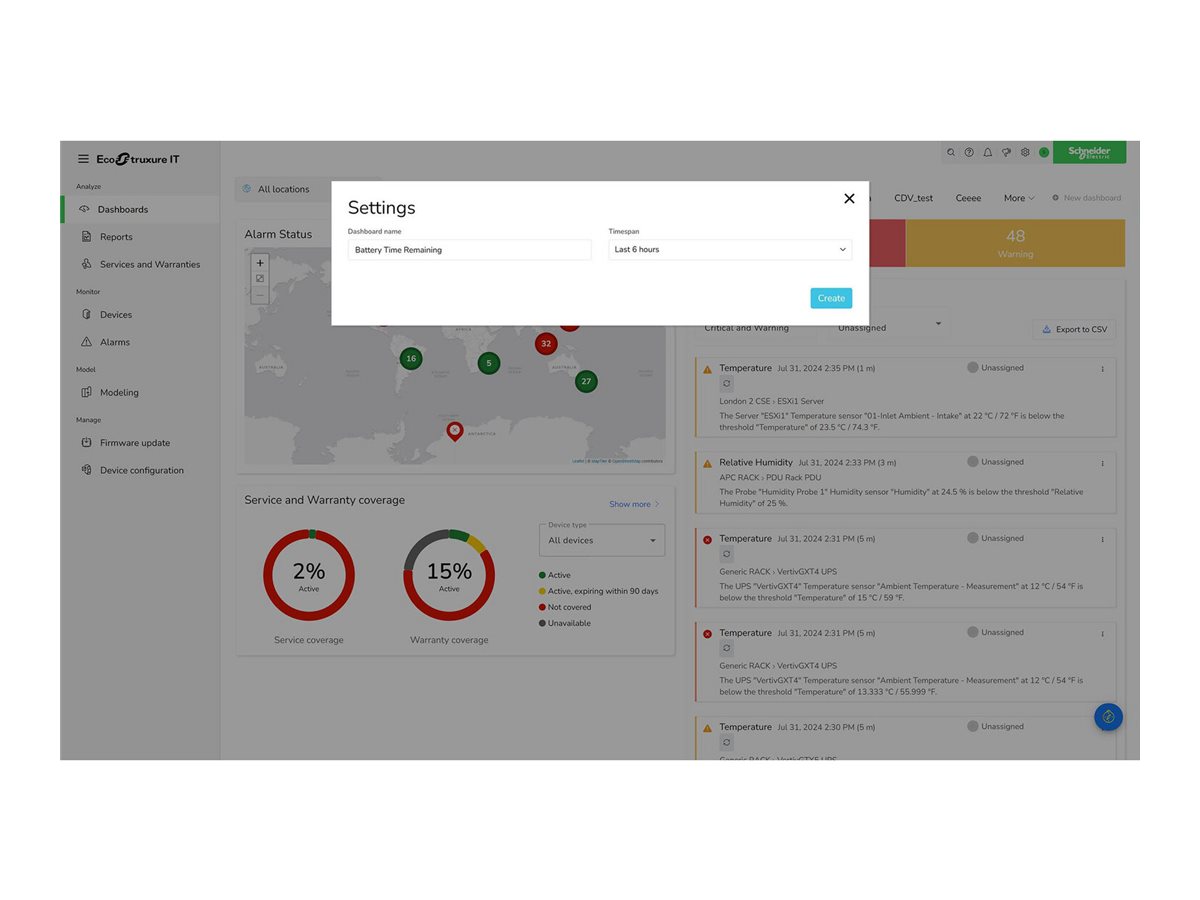Click the search magnifier icon
This screenshot has height=900, width=1200.
point(951,153)
